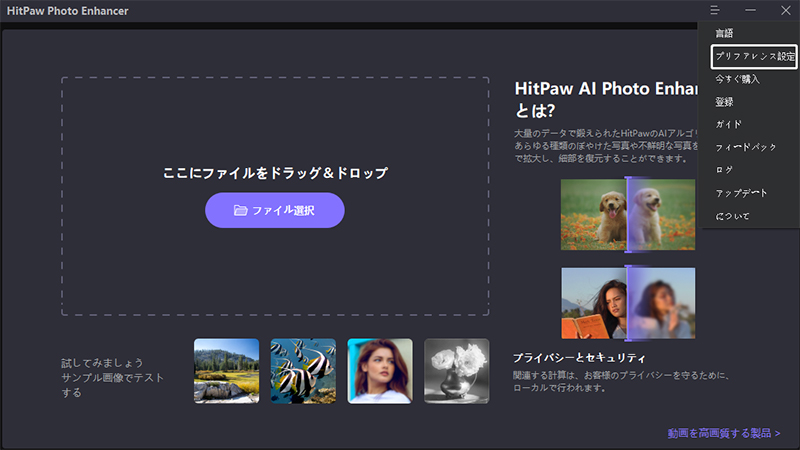Click the puppy before/after comparison image

(x=628, y=214)
